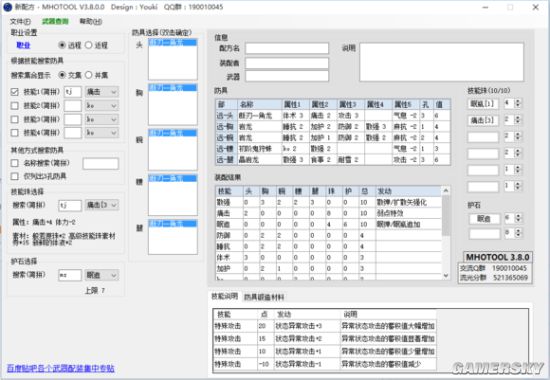The image size is (550, 380).
Task: Click the 说明 multiline text box
Action: pyautogui.click(x=442, y=62)
